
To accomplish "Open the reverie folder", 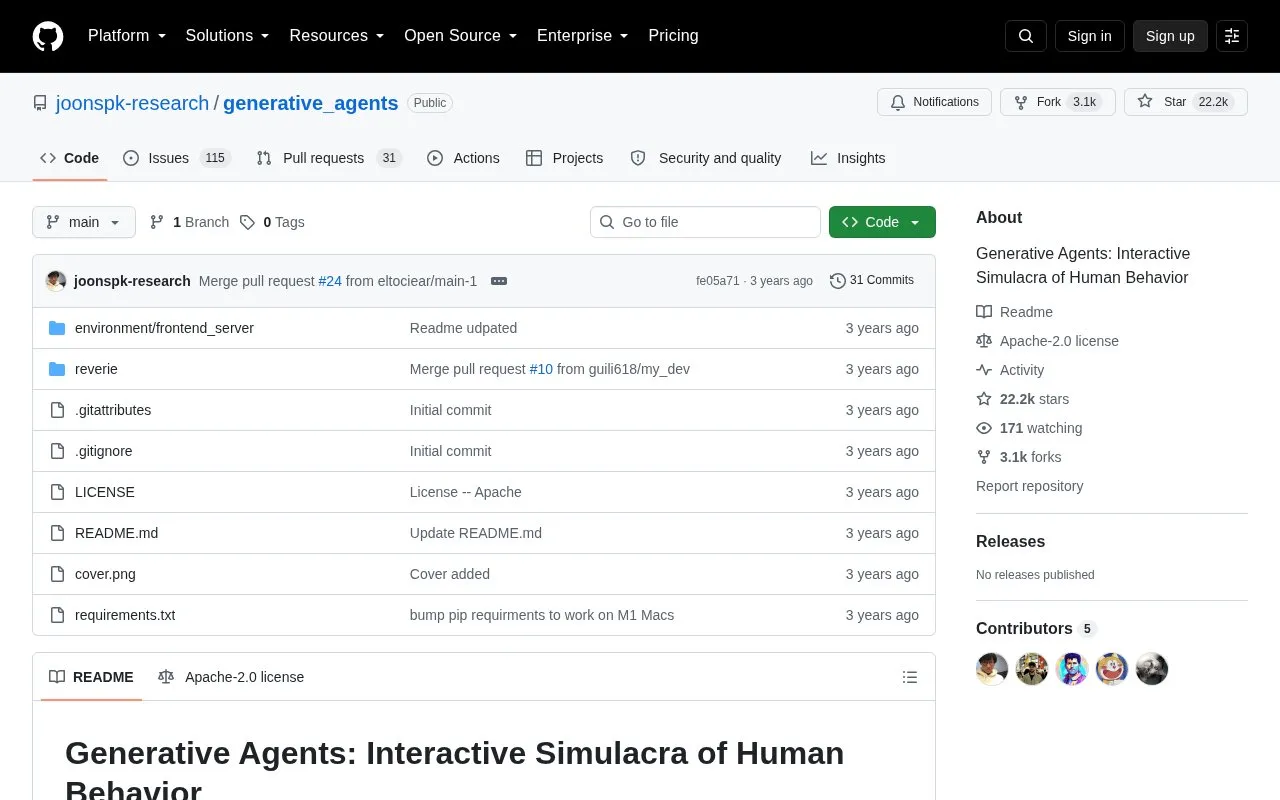I will (x=96, y=369).
